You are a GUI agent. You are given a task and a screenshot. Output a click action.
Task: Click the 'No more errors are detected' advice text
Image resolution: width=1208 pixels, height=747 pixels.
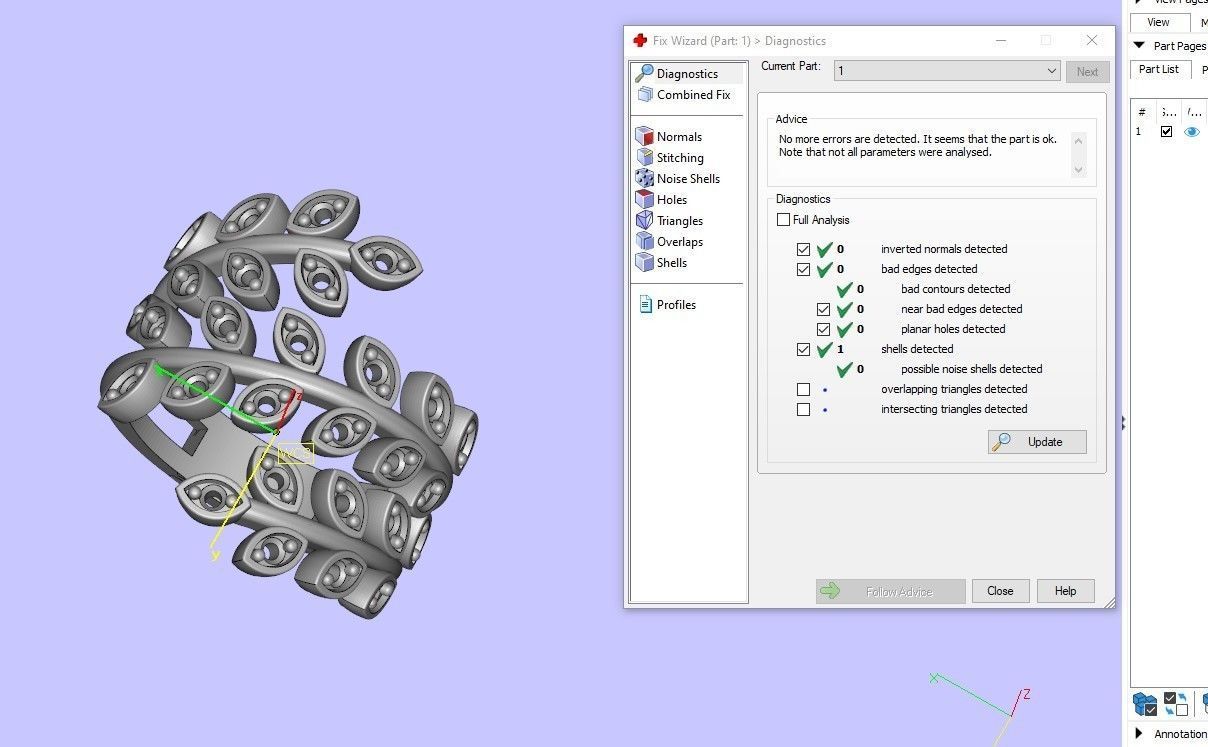(x=917, y=146)
